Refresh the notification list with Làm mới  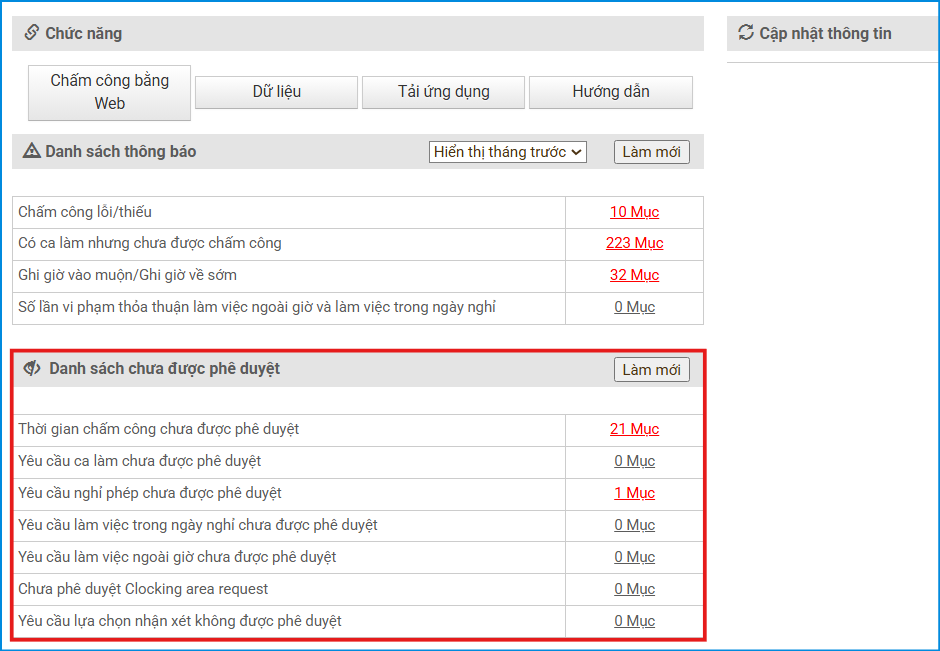point(651,152)
